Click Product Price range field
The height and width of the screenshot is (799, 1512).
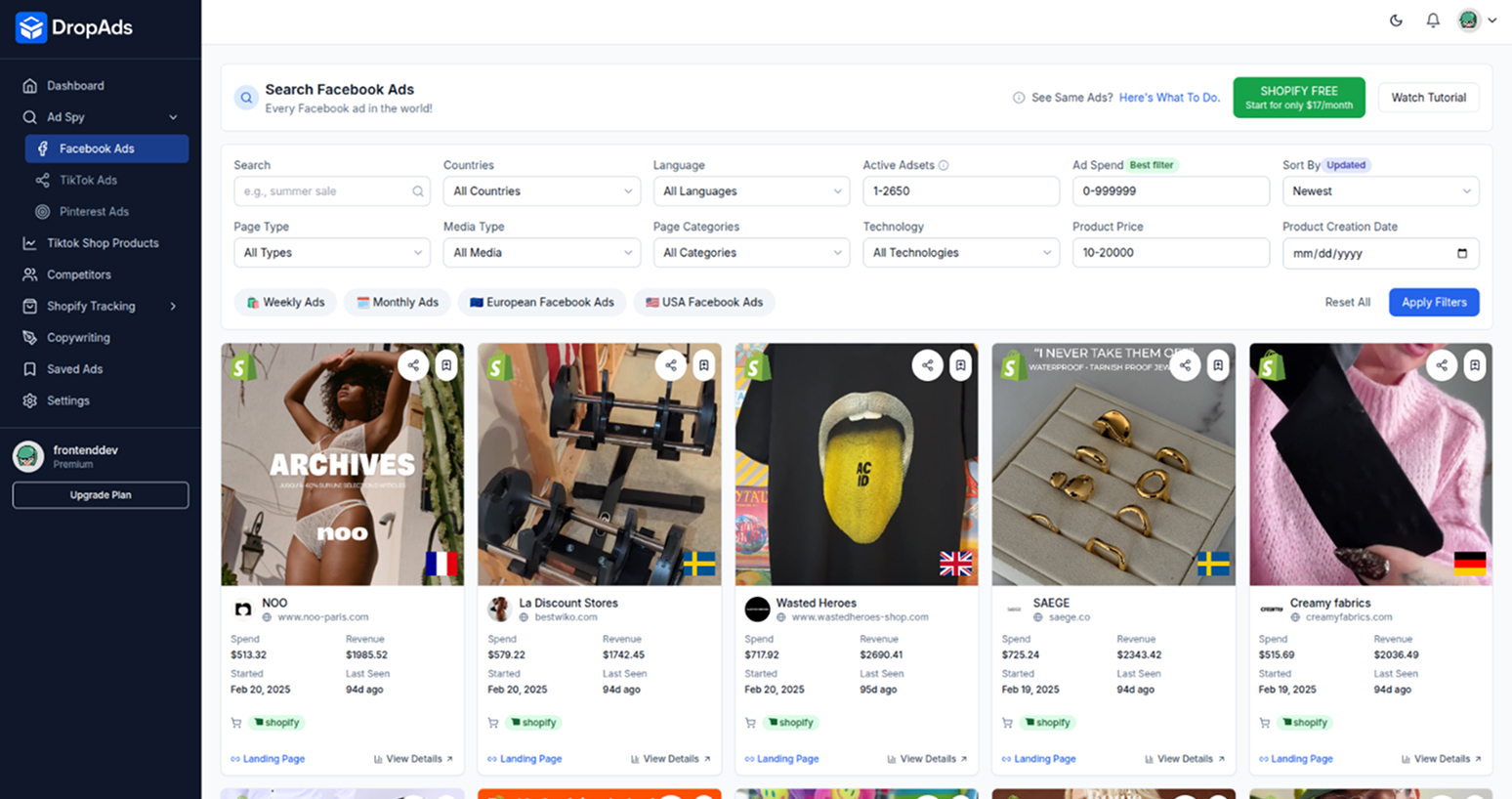click(1170, 253)
